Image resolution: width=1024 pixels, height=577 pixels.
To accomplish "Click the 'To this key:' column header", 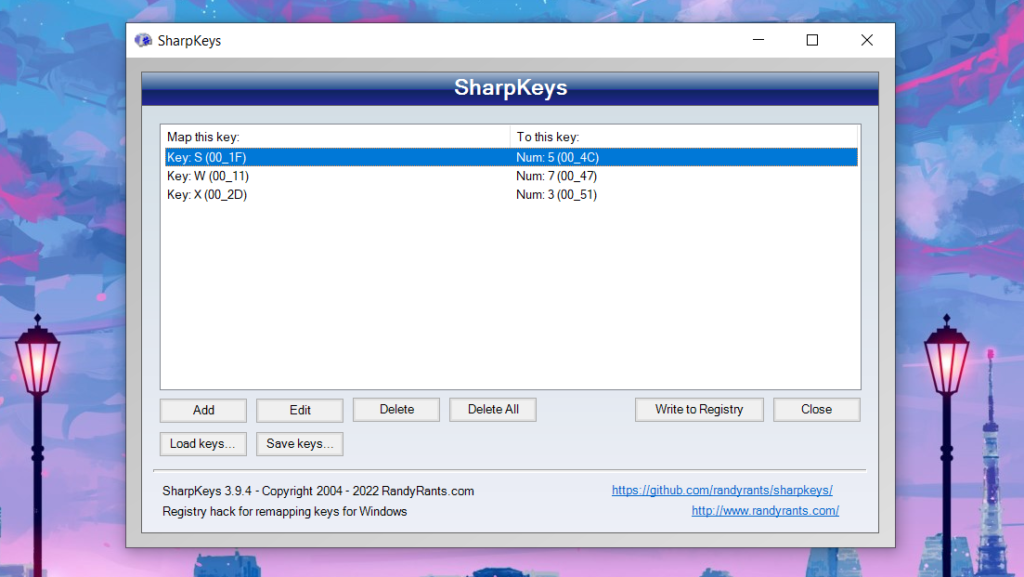I will [684, 137].
